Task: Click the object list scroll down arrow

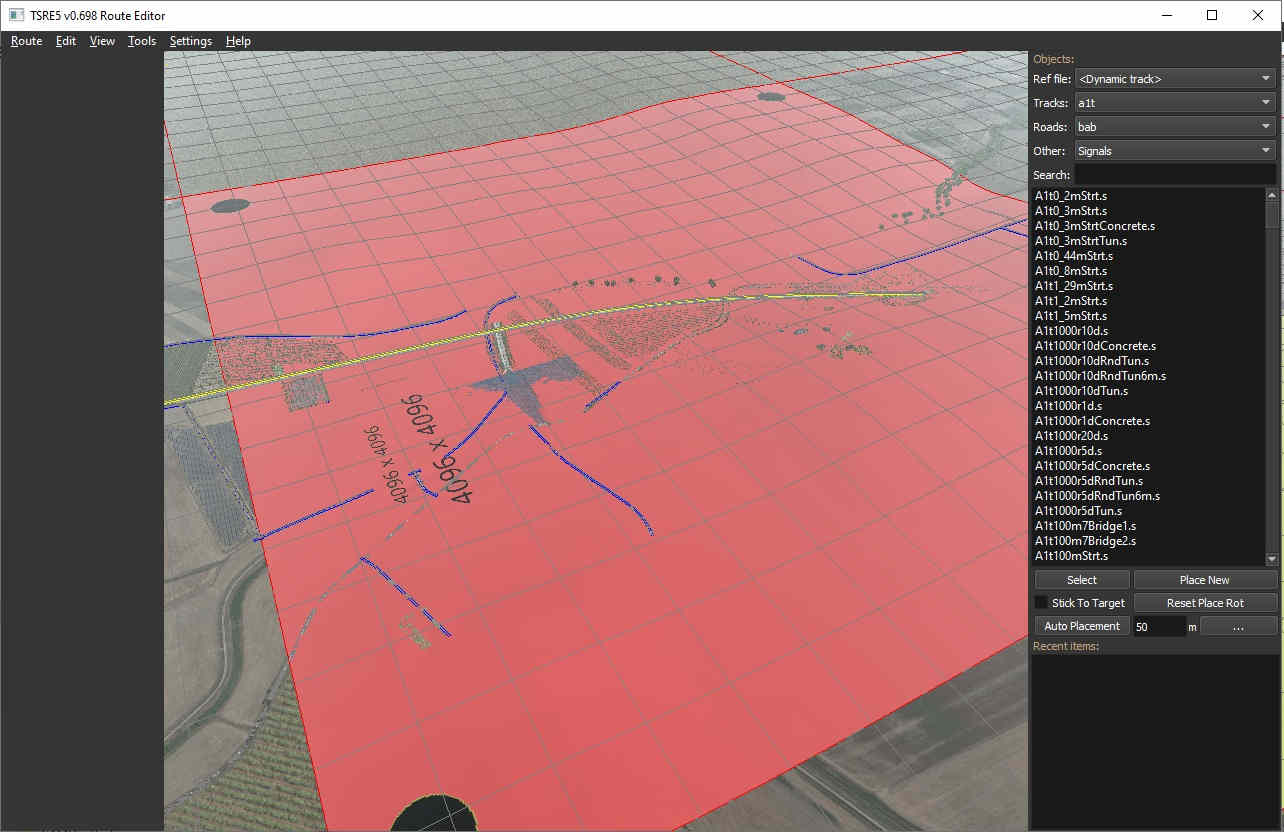Action: 1272,559
